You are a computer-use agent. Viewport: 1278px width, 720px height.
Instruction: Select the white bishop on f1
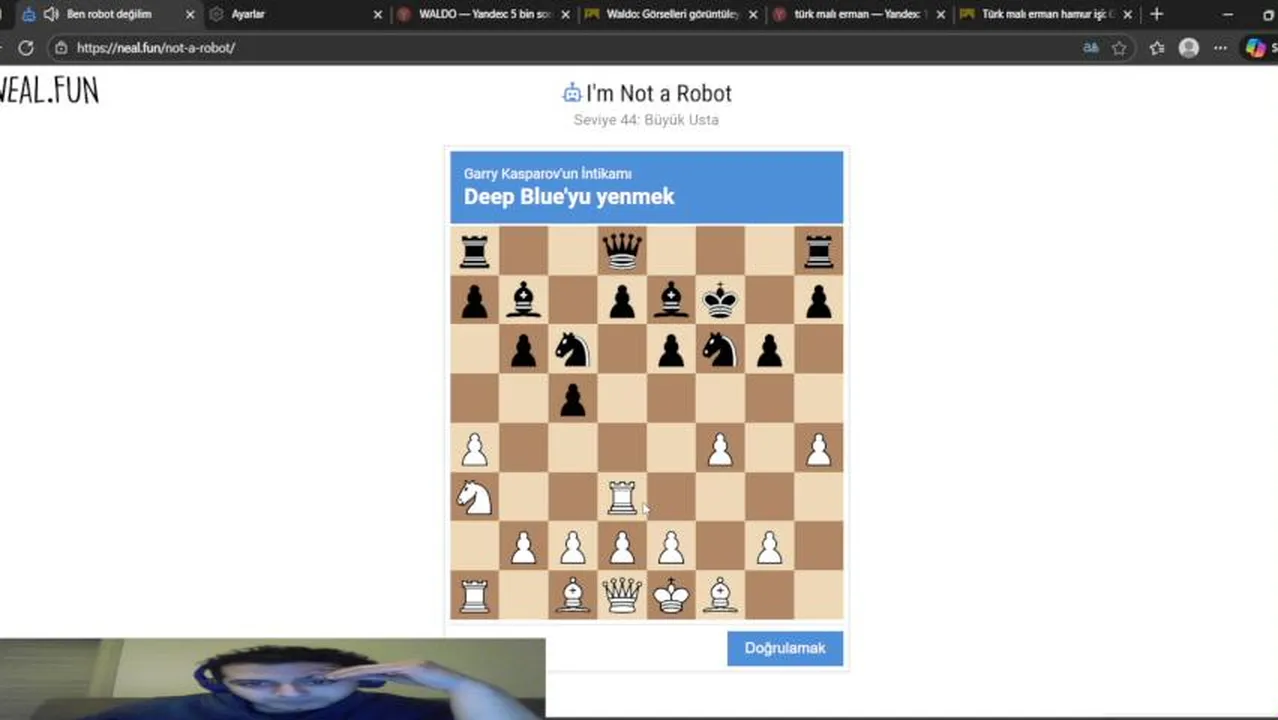coord(720,595)
